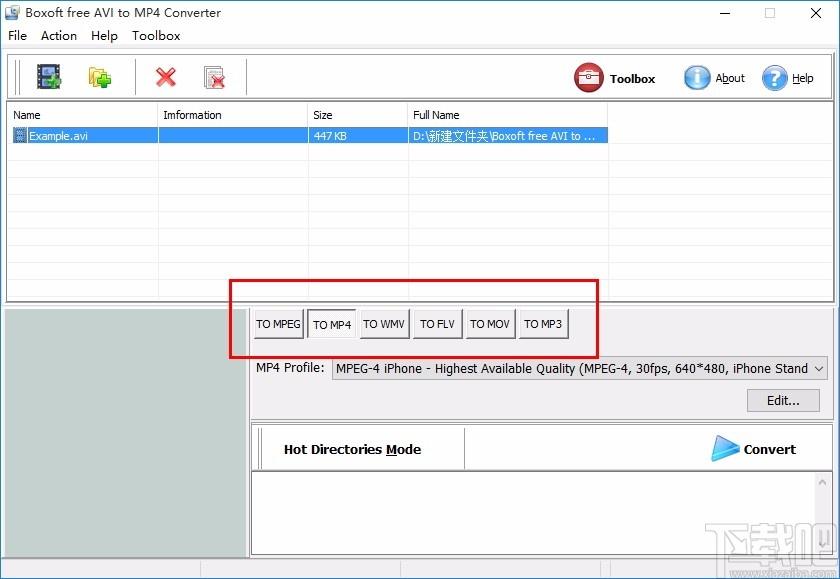This screenshot has height=579, width=840.
Task: Open the Action menu
Action: tap(59, 35)
